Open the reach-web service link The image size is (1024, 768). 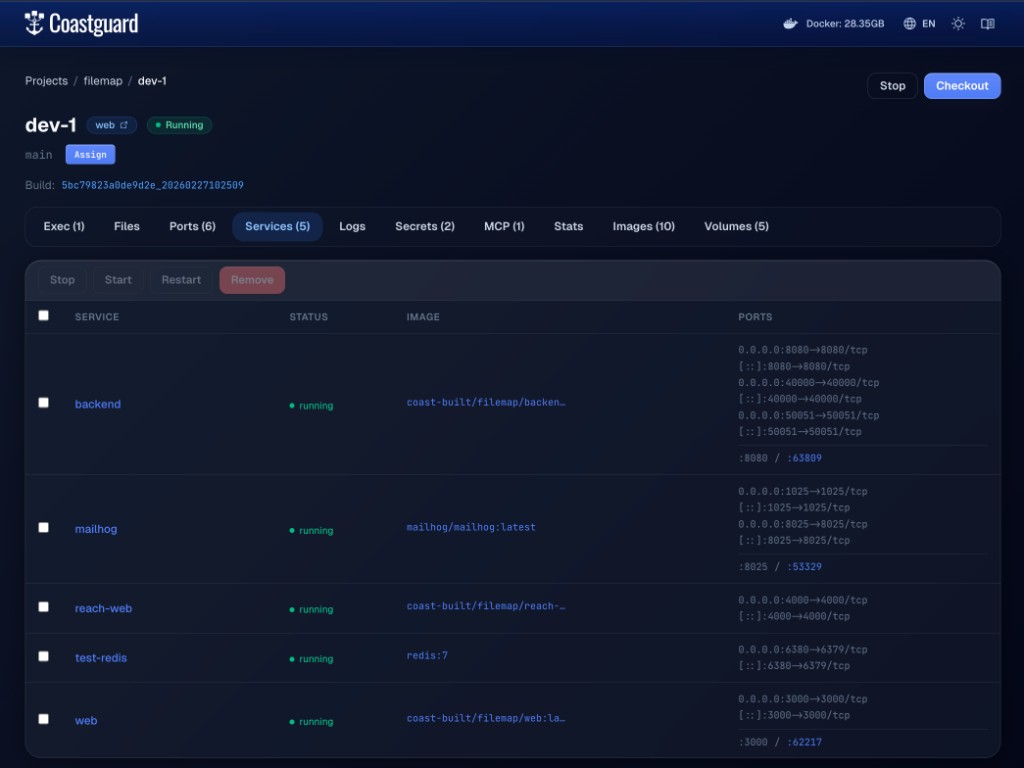pos(103,608)
